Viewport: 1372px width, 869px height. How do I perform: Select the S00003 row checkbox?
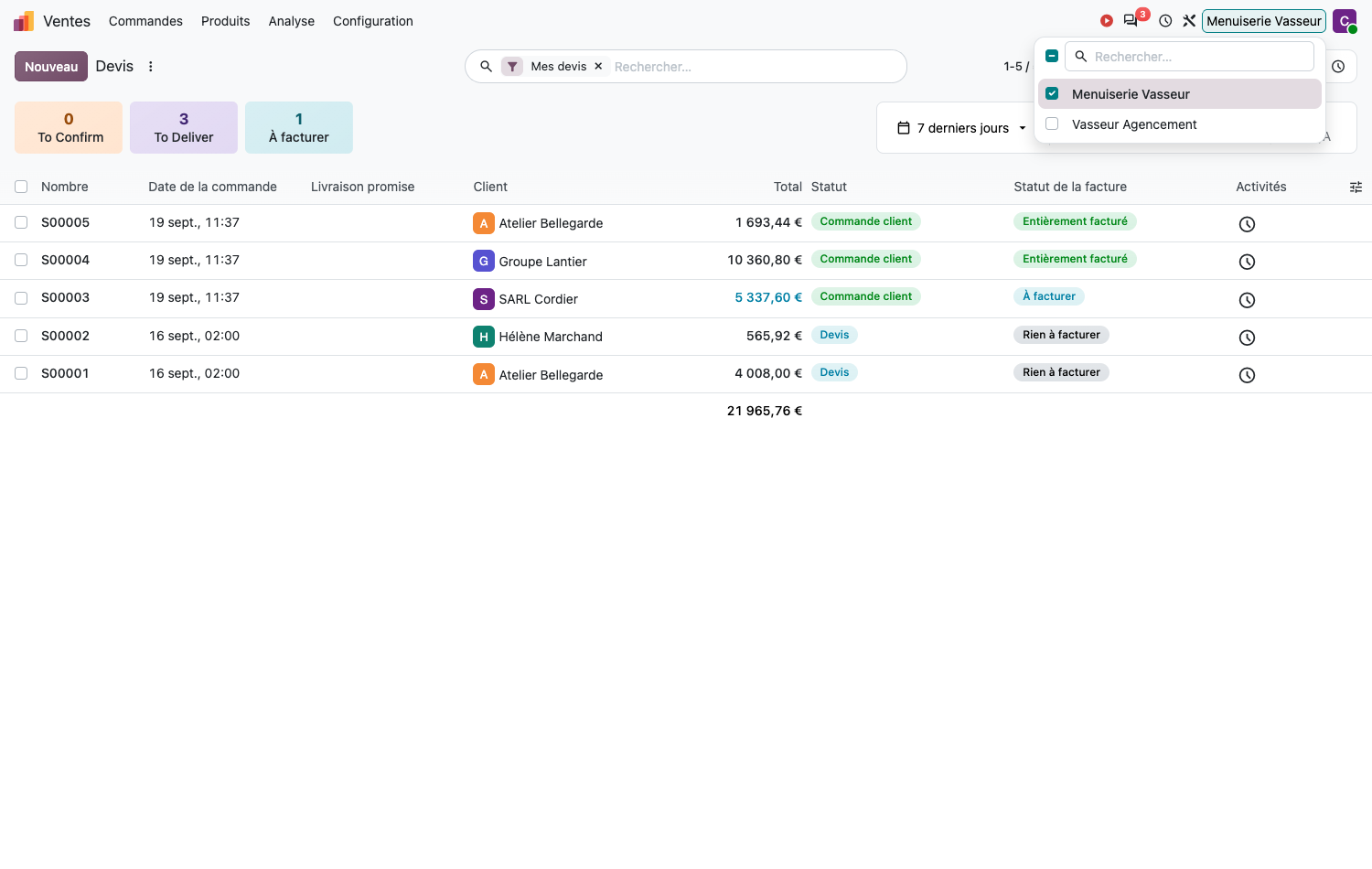21,297
